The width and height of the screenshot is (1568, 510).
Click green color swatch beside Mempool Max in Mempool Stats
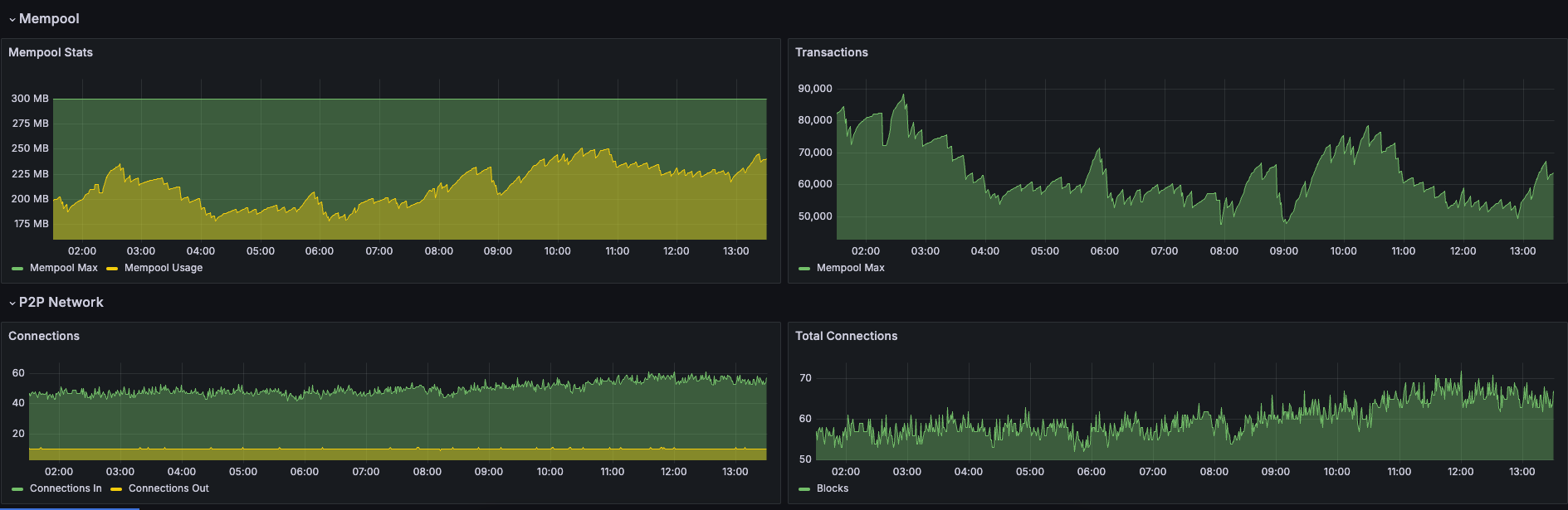(17, 269)
